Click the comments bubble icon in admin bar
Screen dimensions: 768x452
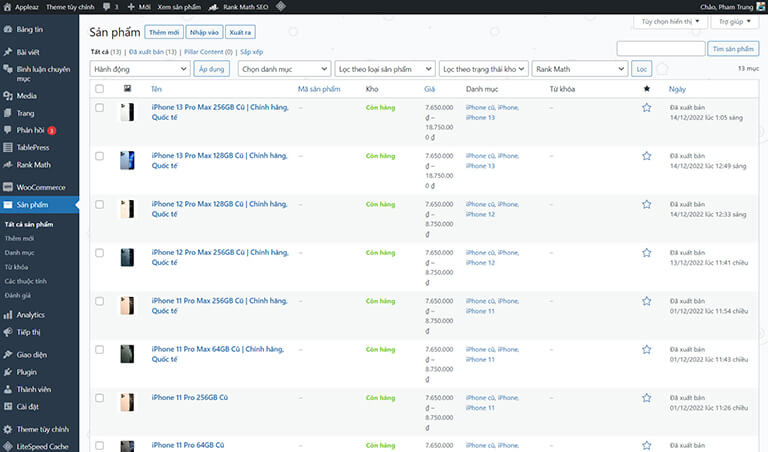point(108,6)
